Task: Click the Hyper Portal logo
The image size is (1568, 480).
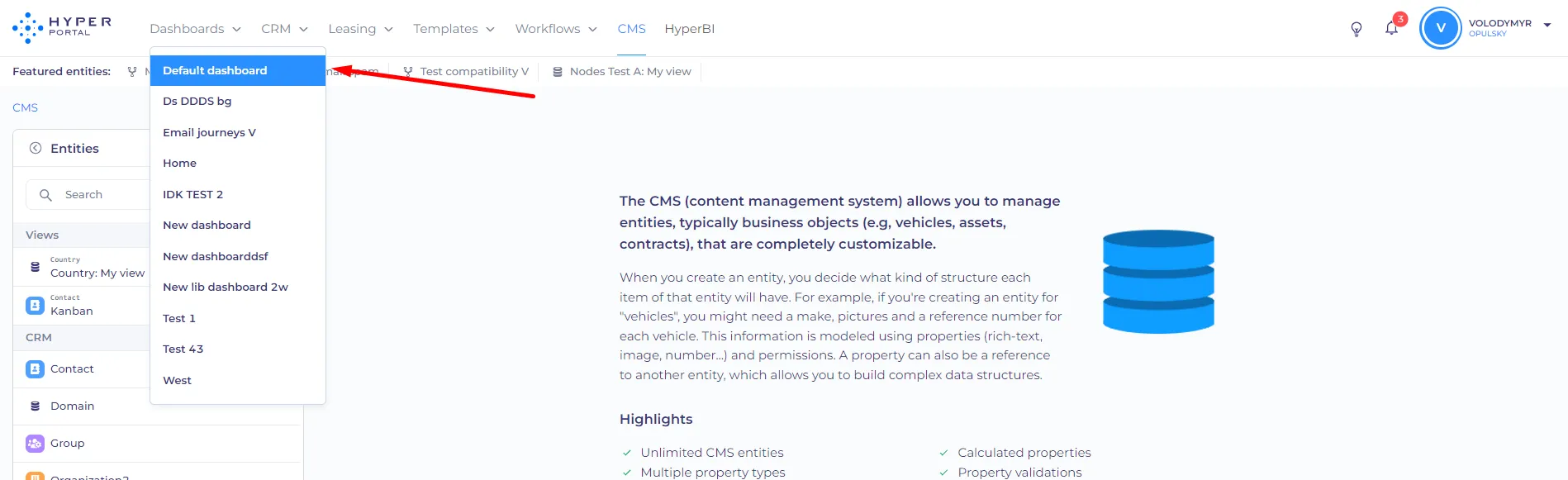Action: point(62,27)
